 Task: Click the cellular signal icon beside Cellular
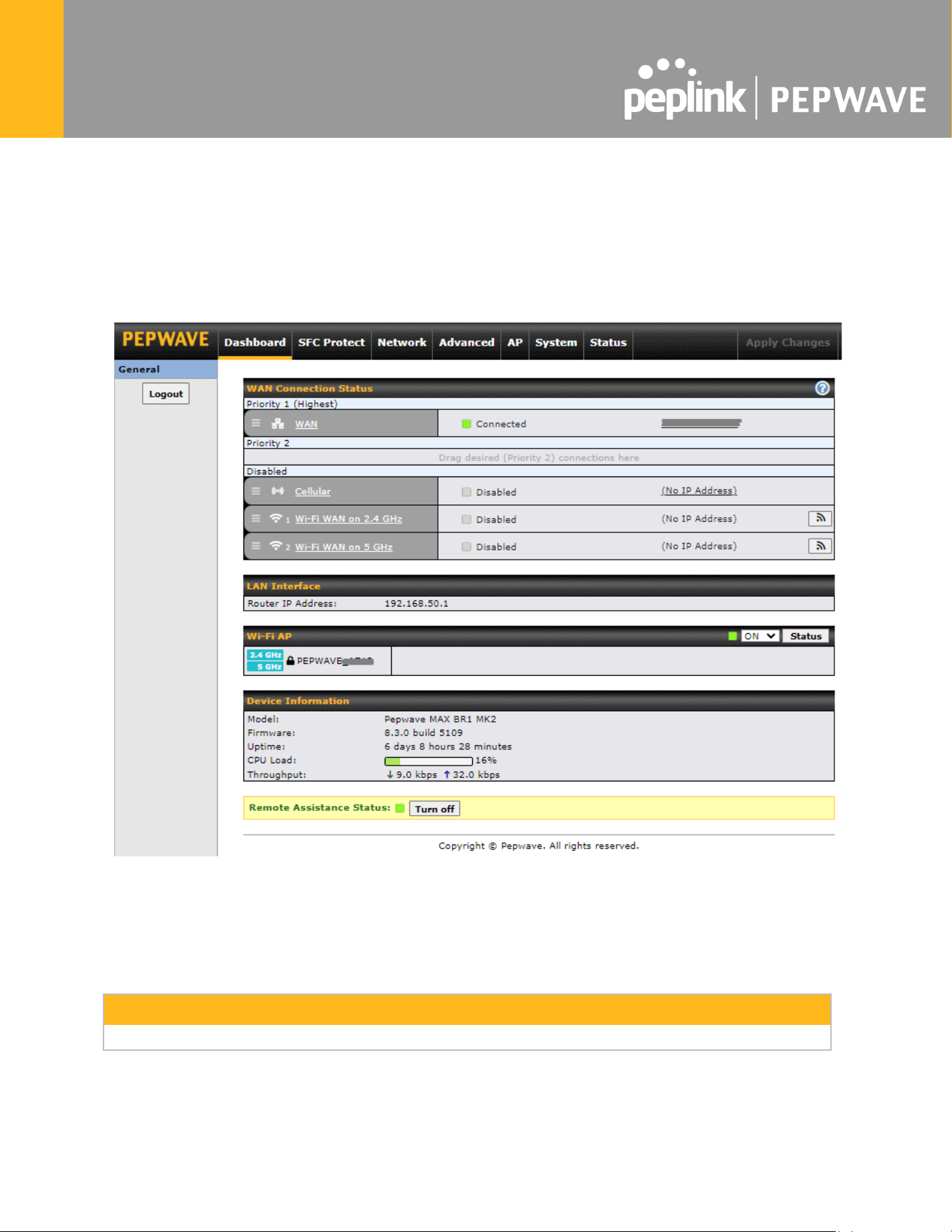click(x=278, y=491)
